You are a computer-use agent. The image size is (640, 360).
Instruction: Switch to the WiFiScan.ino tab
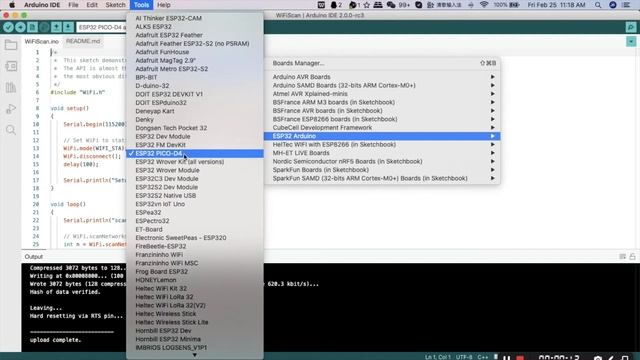coord(42,41)
